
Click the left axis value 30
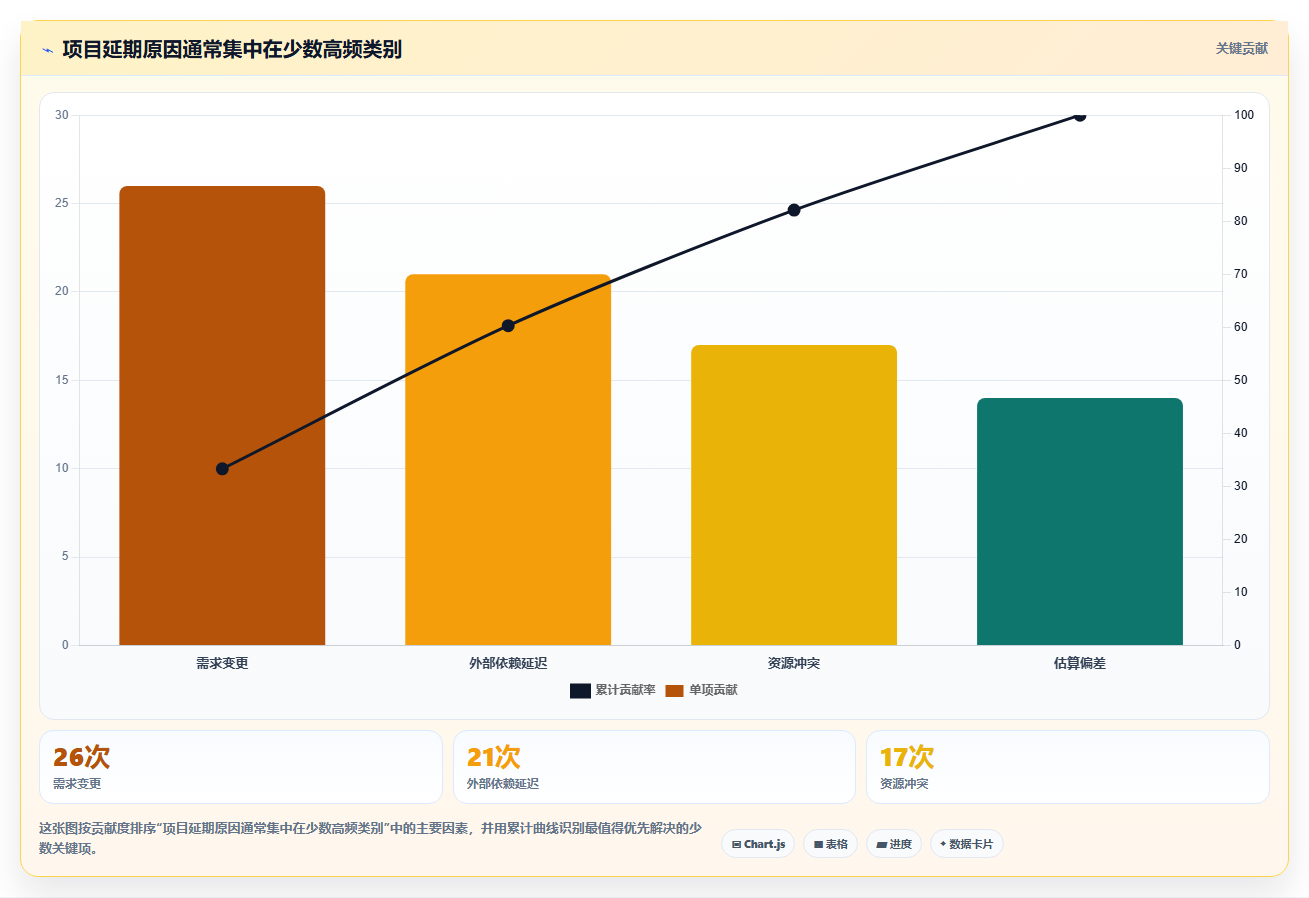coord(62,115)
